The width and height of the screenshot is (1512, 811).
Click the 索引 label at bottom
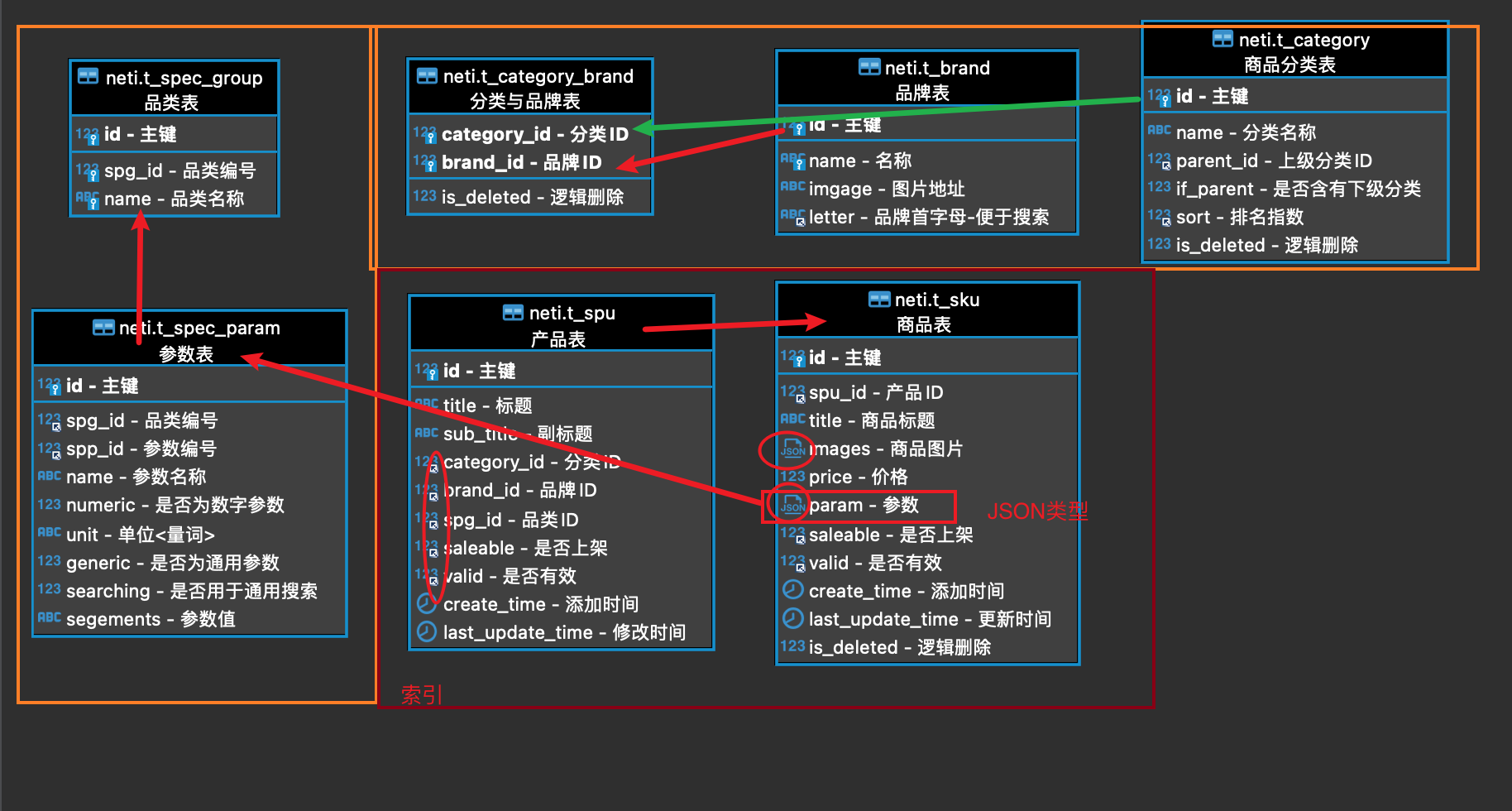[422, 695]
